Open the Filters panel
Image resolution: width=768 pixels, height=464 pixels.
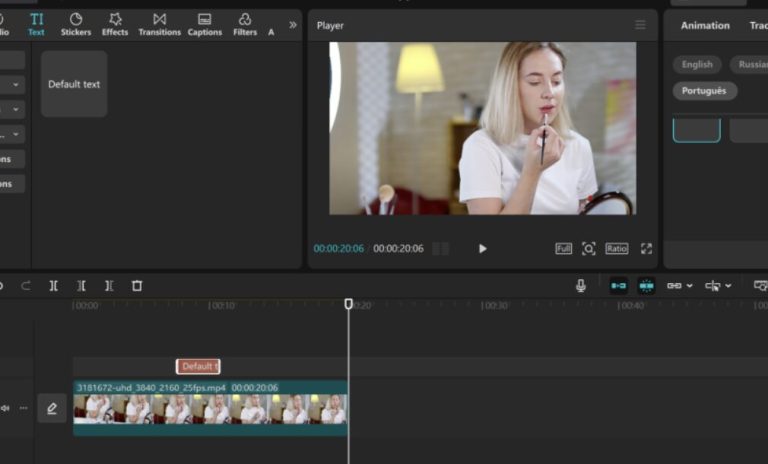click(x=245, y=24)
